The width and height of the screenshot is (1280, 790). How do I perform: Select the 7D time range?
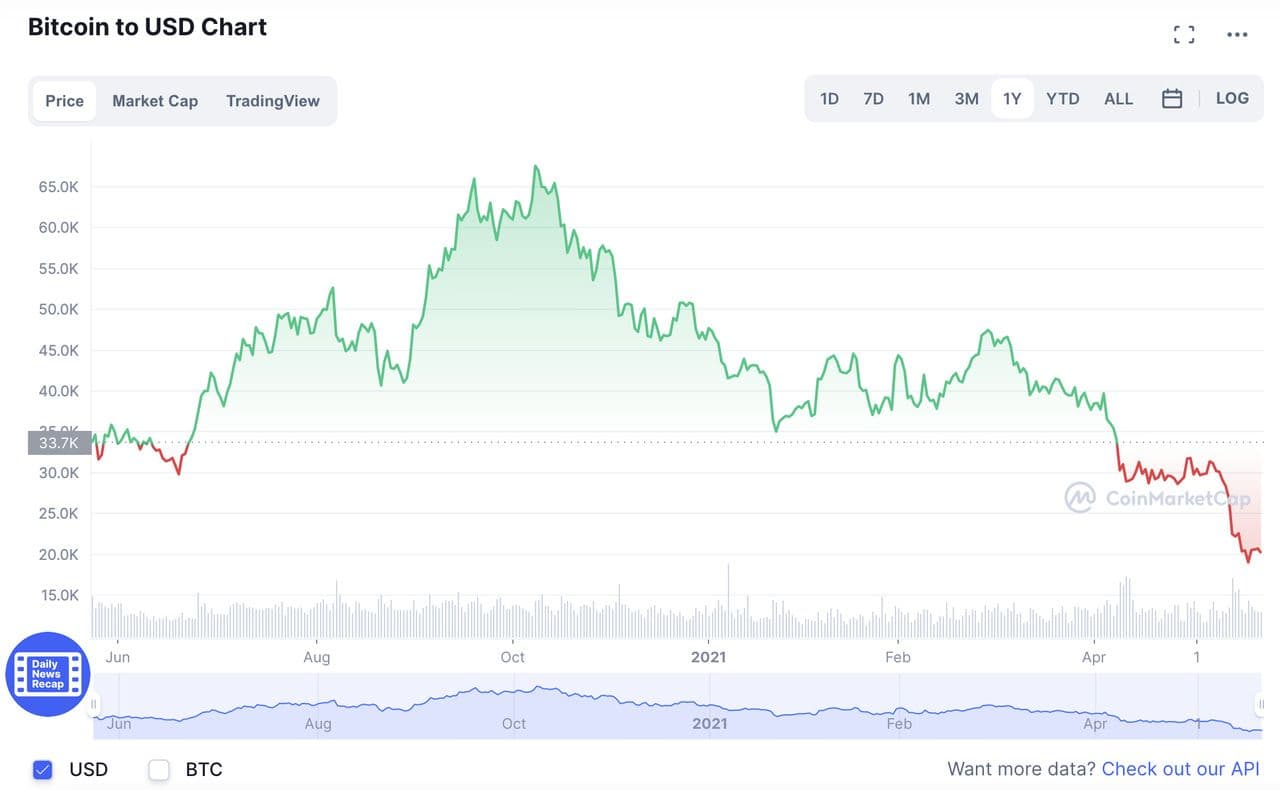(873, 99)
